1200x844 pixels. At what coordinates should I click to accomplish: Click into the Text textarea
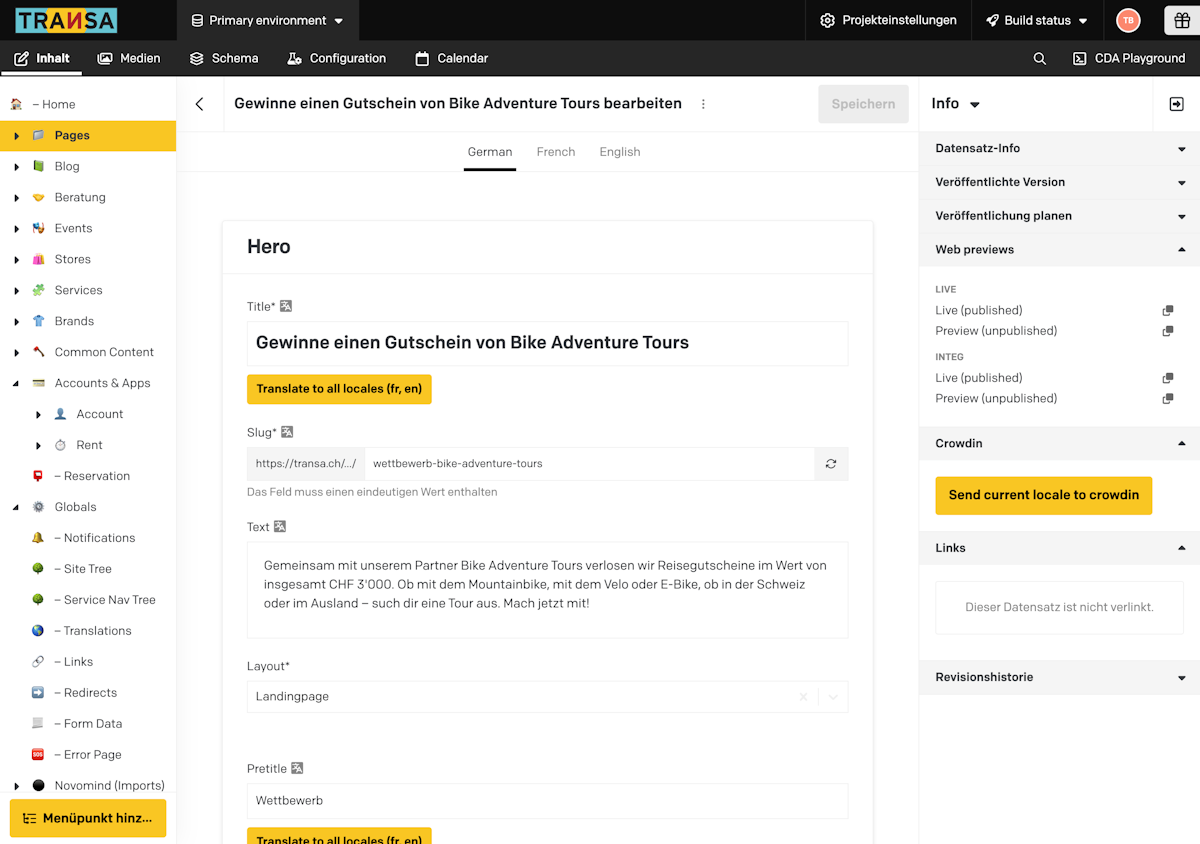pyautogui.click(x=548, y=590)
